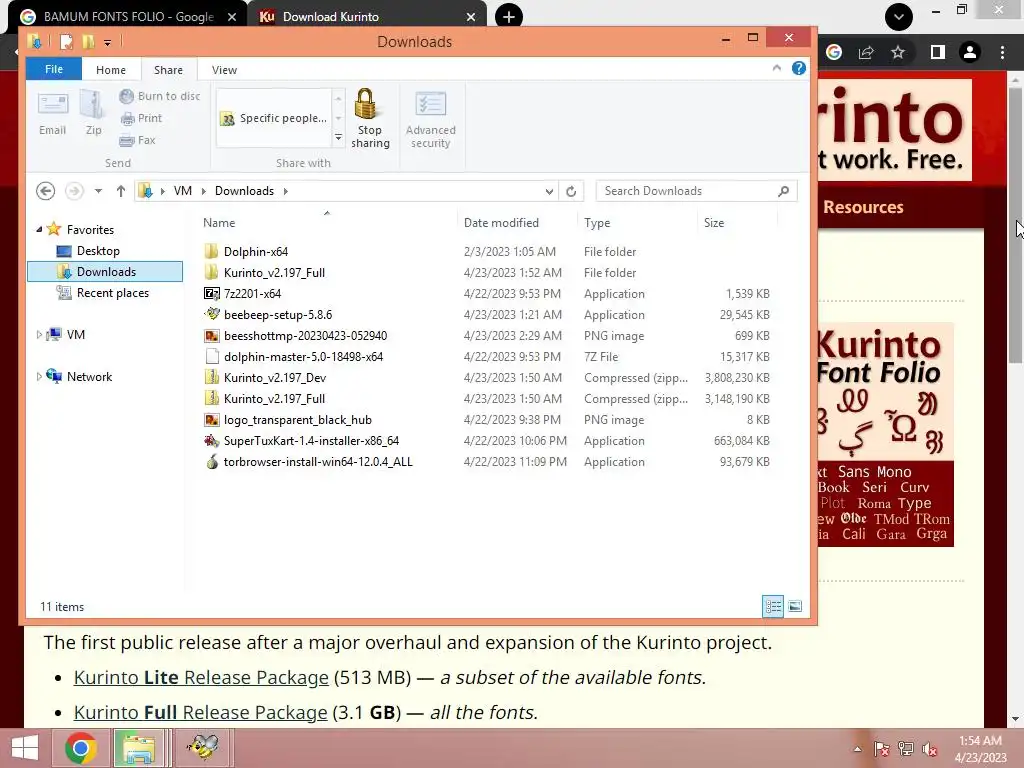1024x768 pixels.
Task: Expand the Share with gallery dropdown
Action: [338, 138]
